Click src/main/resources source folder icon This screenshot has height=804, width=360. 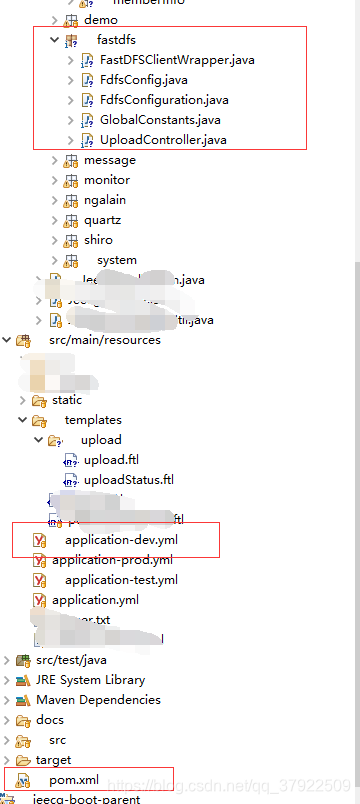click(23, 340)
